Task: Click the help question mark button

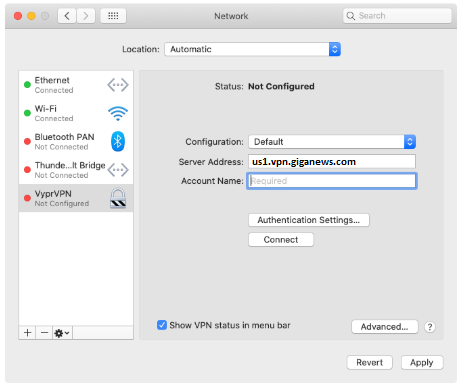Action: click(430, 327)
